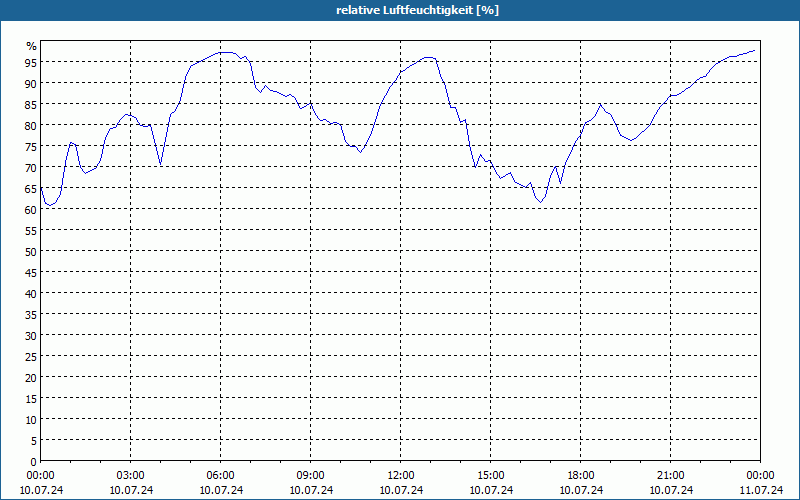This screenshot has width=800, height=500.
Task: Select the '18:00' time label
Action: point(581,476)
